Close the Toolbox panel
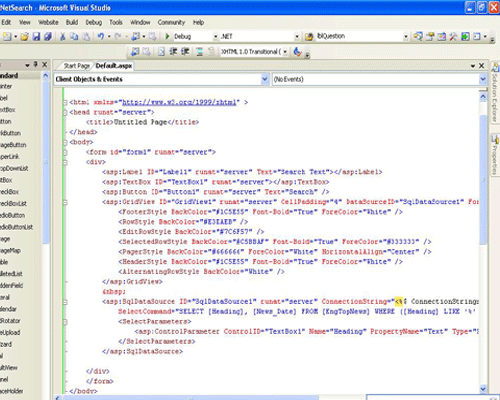This screenshot has height=400, width=500. tap(45, 65)
